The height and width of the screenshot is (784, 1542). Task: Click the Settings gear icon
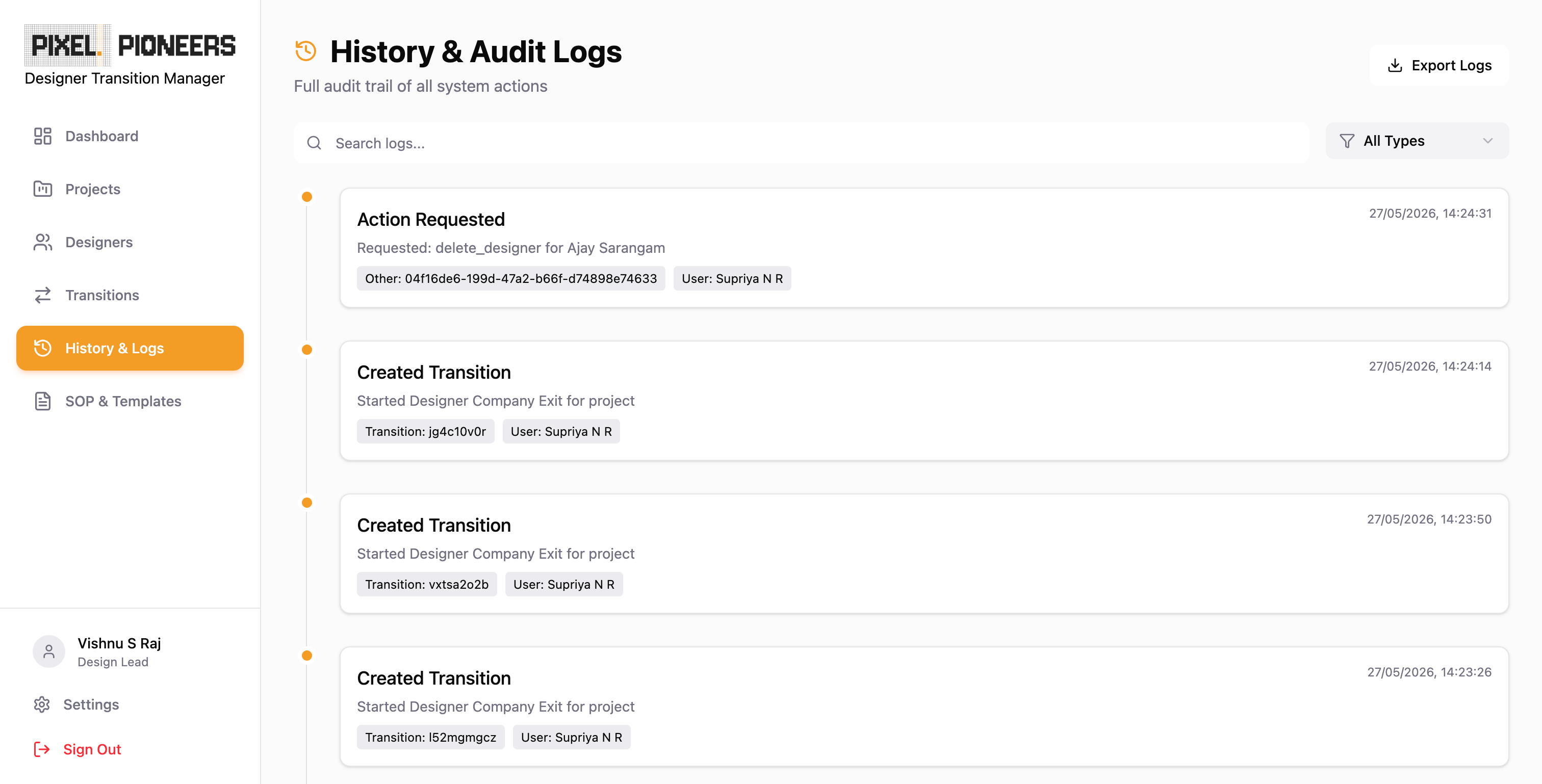coord(42,704)
